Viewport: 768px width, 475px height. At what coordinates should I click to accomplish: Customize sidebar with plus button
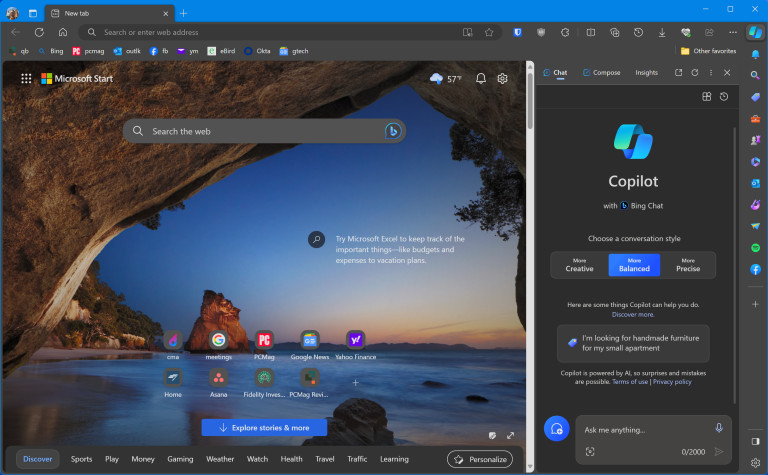[755, 304]
